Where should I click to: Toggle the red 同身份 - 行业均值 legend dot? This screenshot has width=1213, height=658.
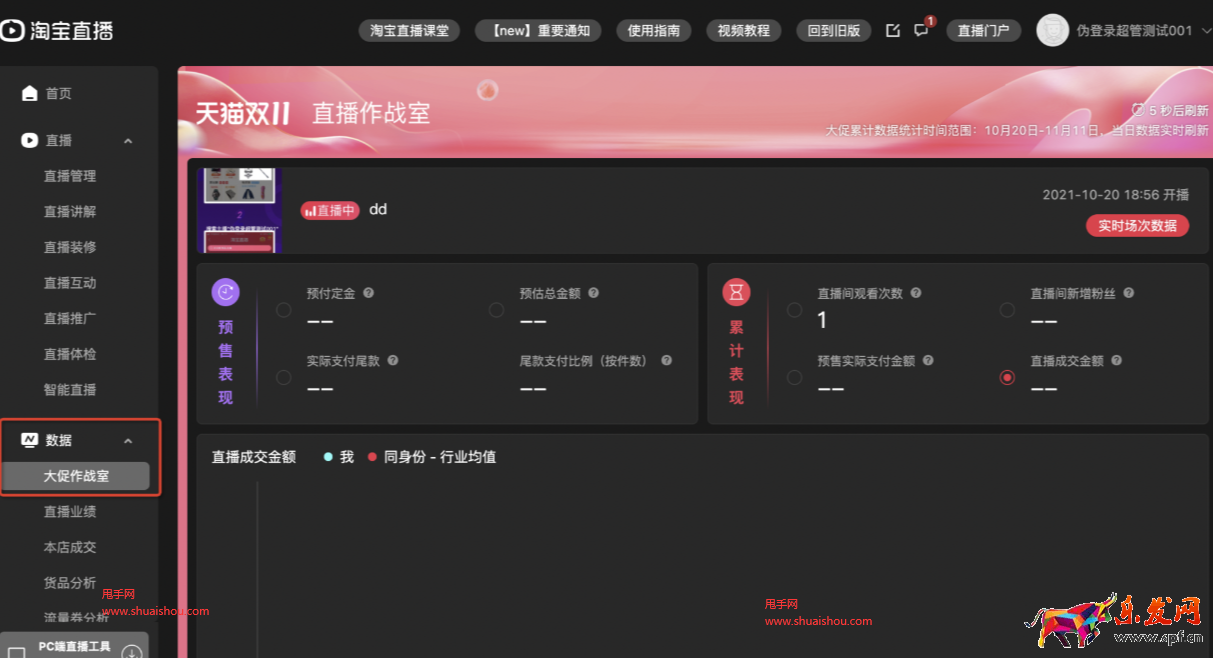[x=372, y=457]
